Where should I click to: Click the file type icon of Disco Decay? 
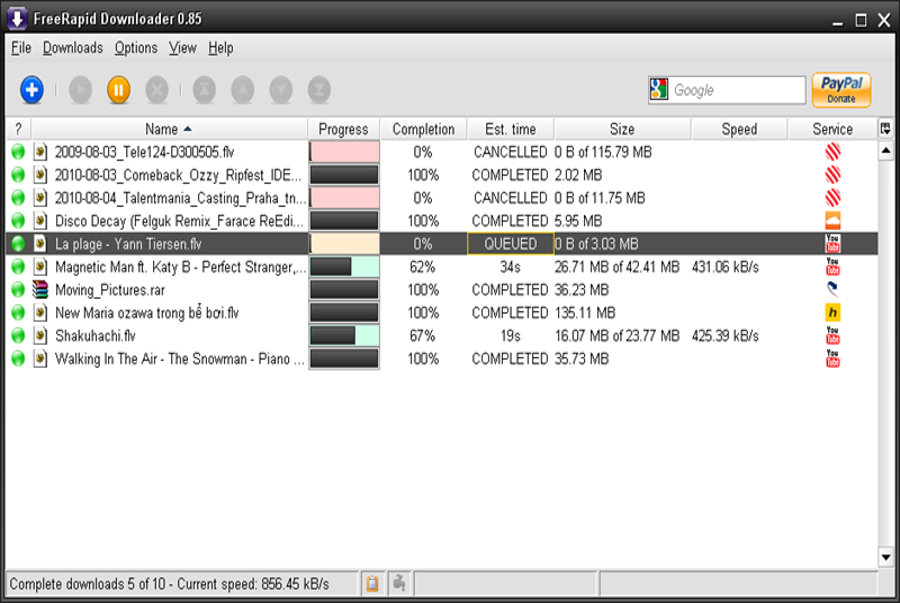tap(40, 221)
